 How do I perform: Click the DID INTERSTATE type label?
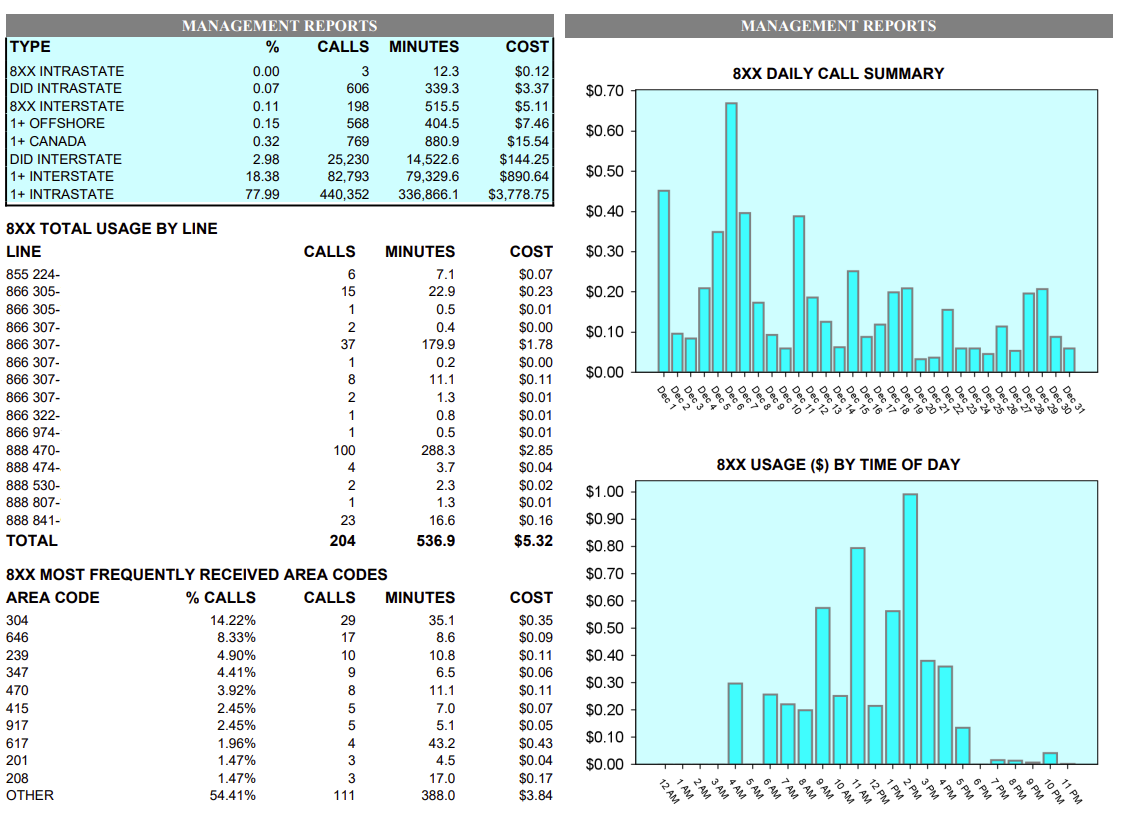pyautogui.click(x=65, y=159)
